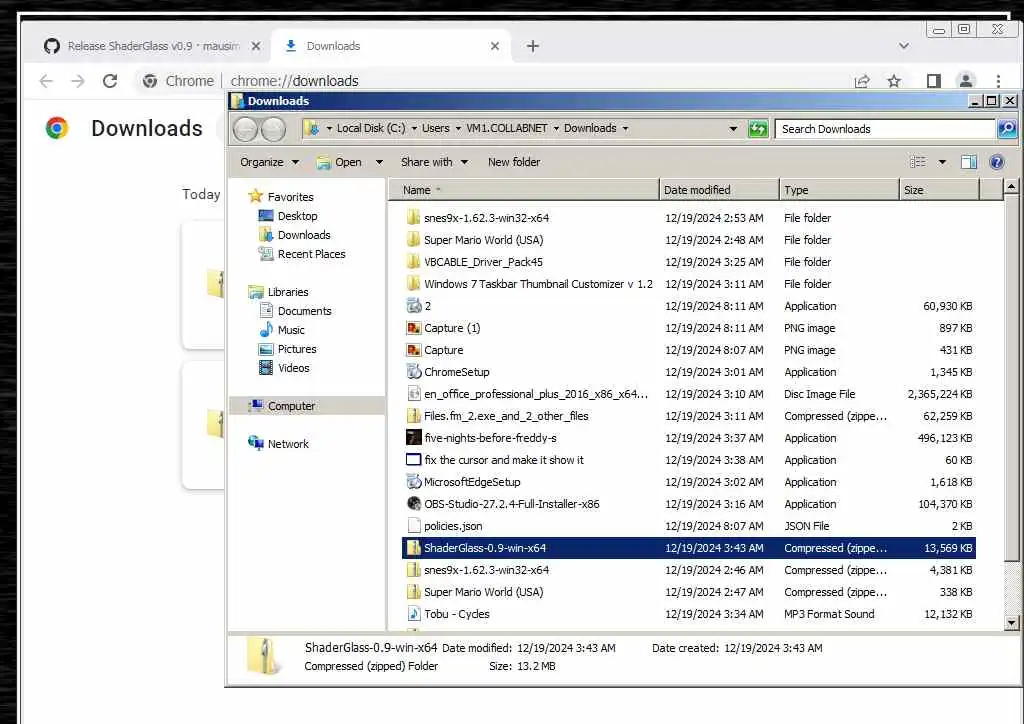Sort by the Size column header

[940, 190]
